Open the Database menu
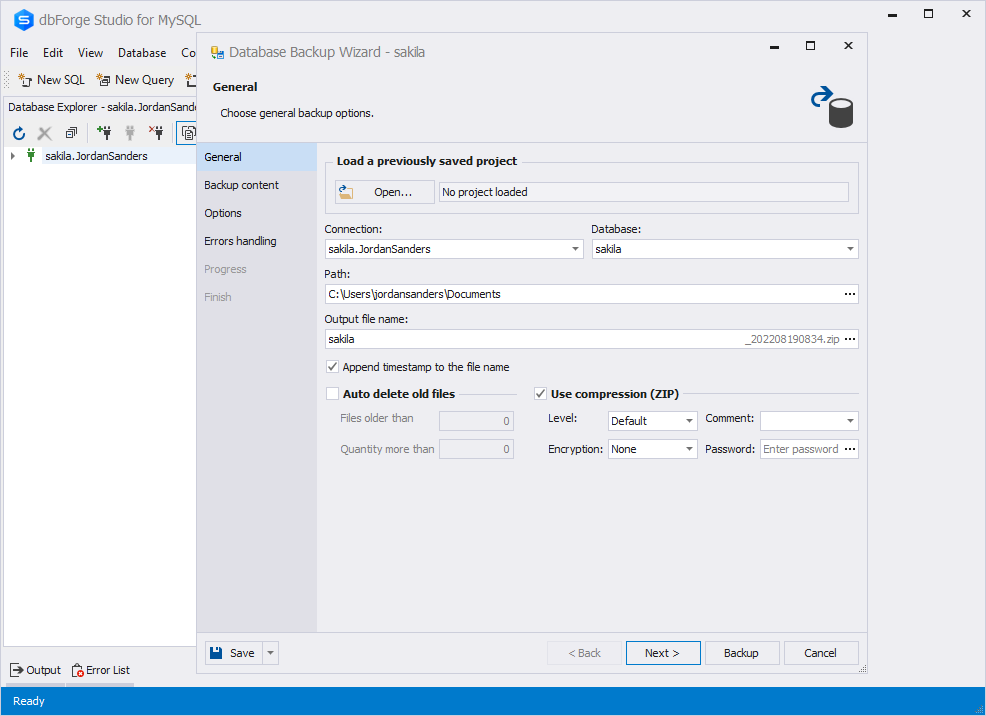 142,53
